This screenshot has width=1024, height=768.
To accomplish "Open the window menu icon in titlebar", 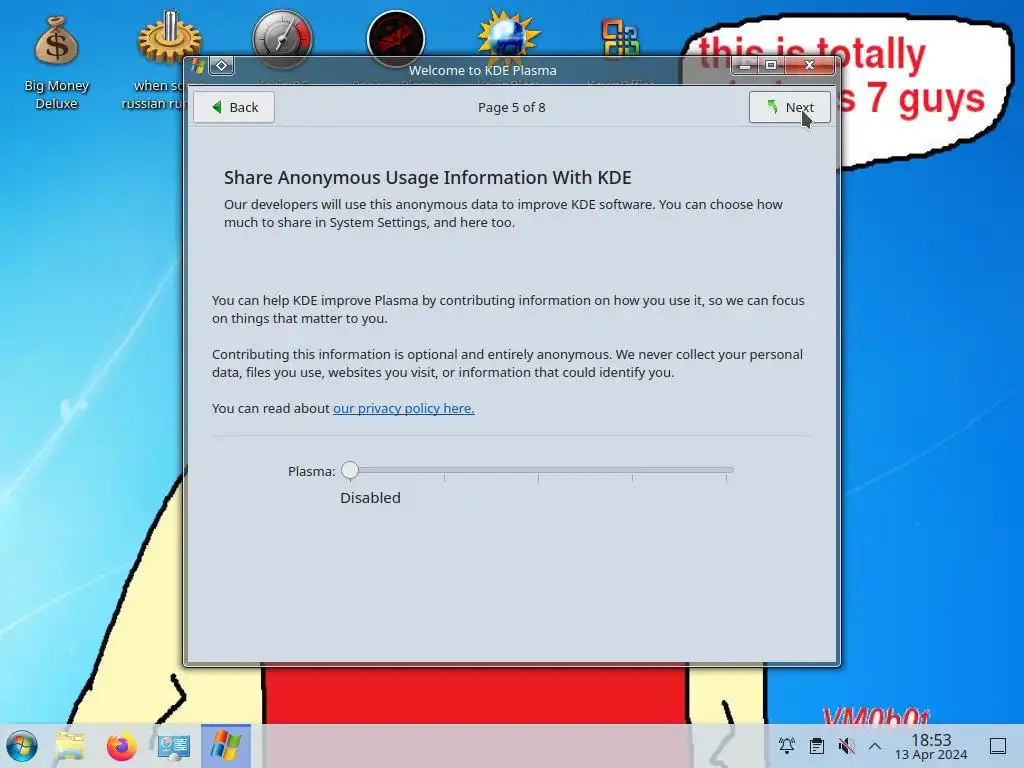I will click(x=198, y=65).
